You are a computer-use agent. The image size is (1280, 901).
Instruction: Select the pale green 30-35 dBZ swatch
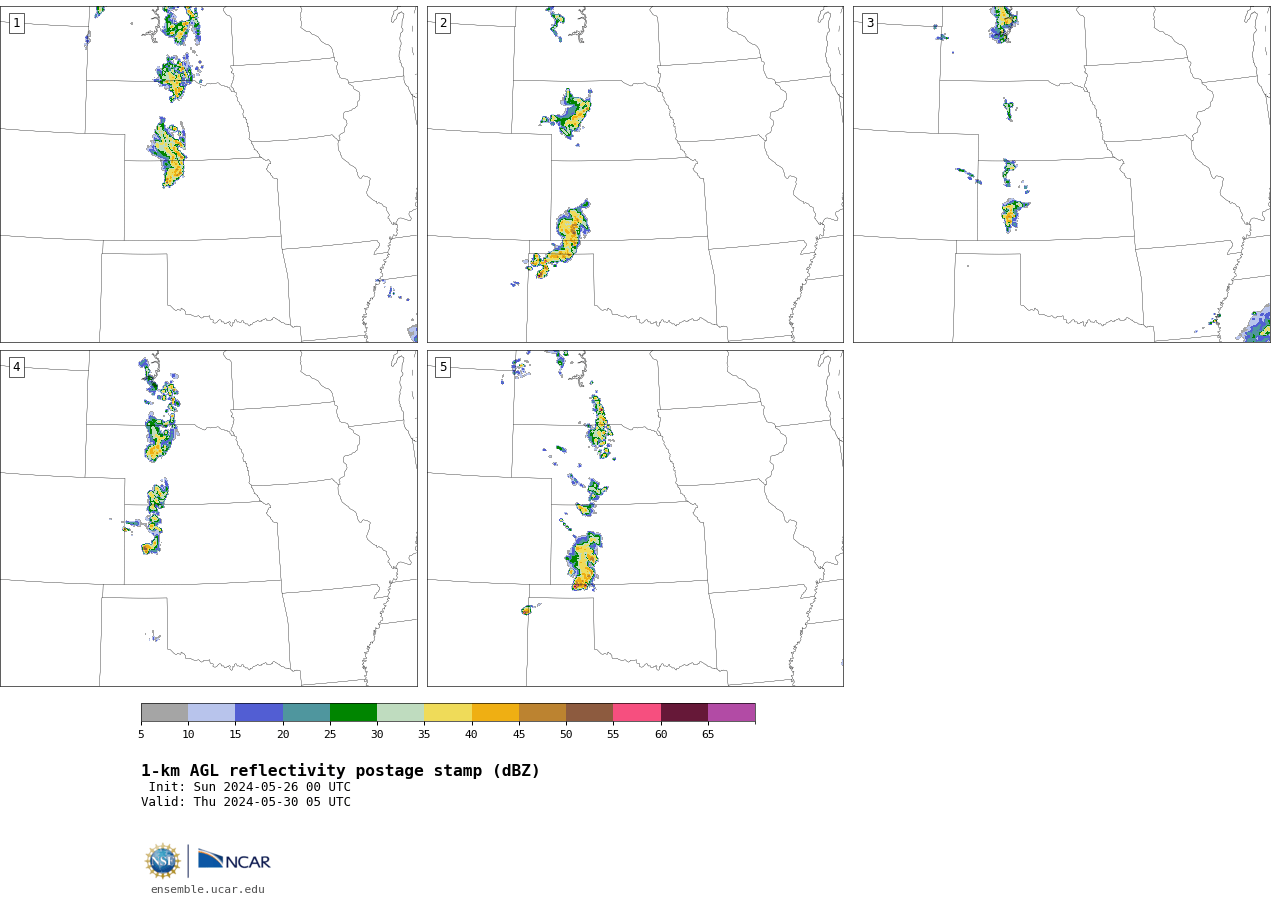click(x=401, y=713)
